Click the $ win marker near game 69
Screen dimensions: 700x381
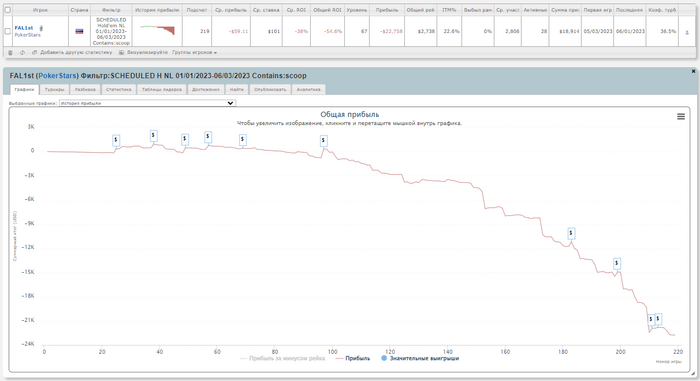pos(242,140)
